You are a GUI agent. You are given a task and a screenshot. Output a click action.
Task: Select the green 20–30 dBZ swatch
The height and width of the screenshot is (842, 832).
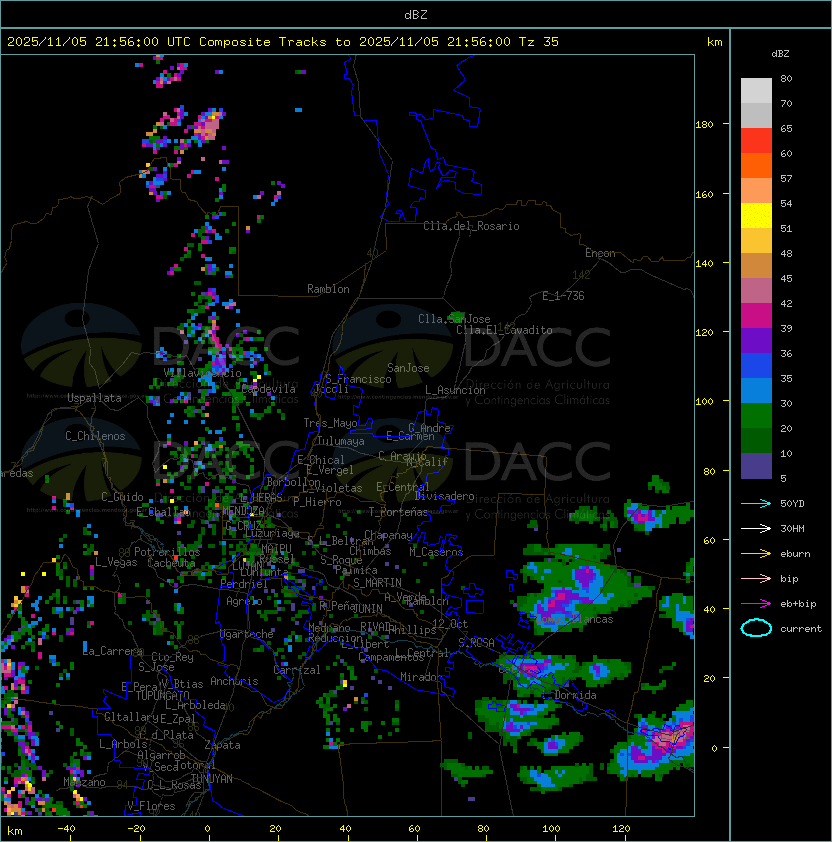click(x=756, y=416)
